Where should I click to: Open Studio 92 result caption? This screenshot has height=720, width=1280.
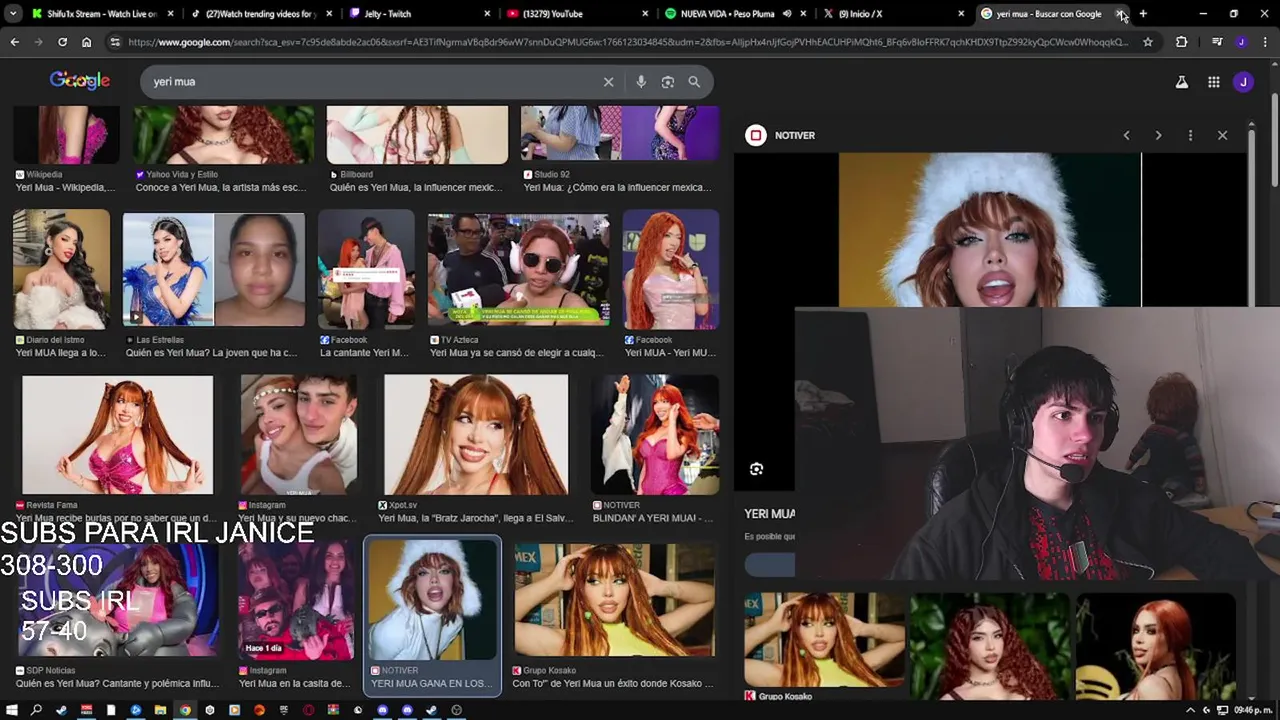click(x=617, y=187)
